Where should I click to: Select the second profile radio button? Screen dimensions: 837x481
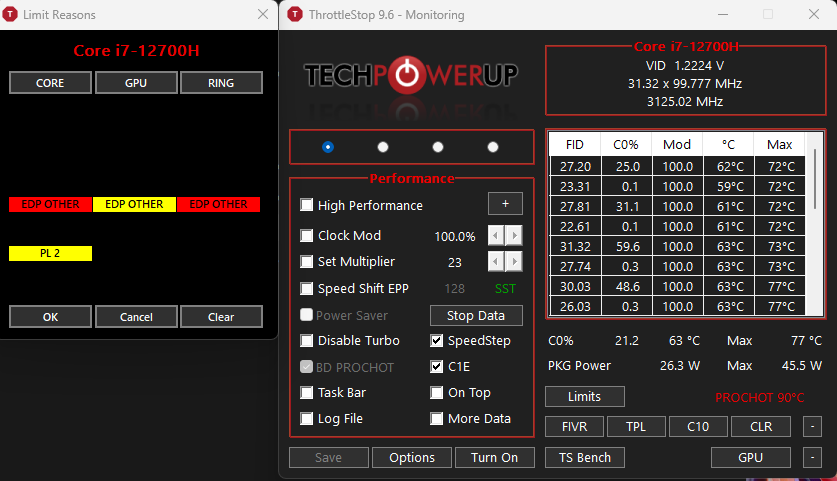click(x=383, y=147)
